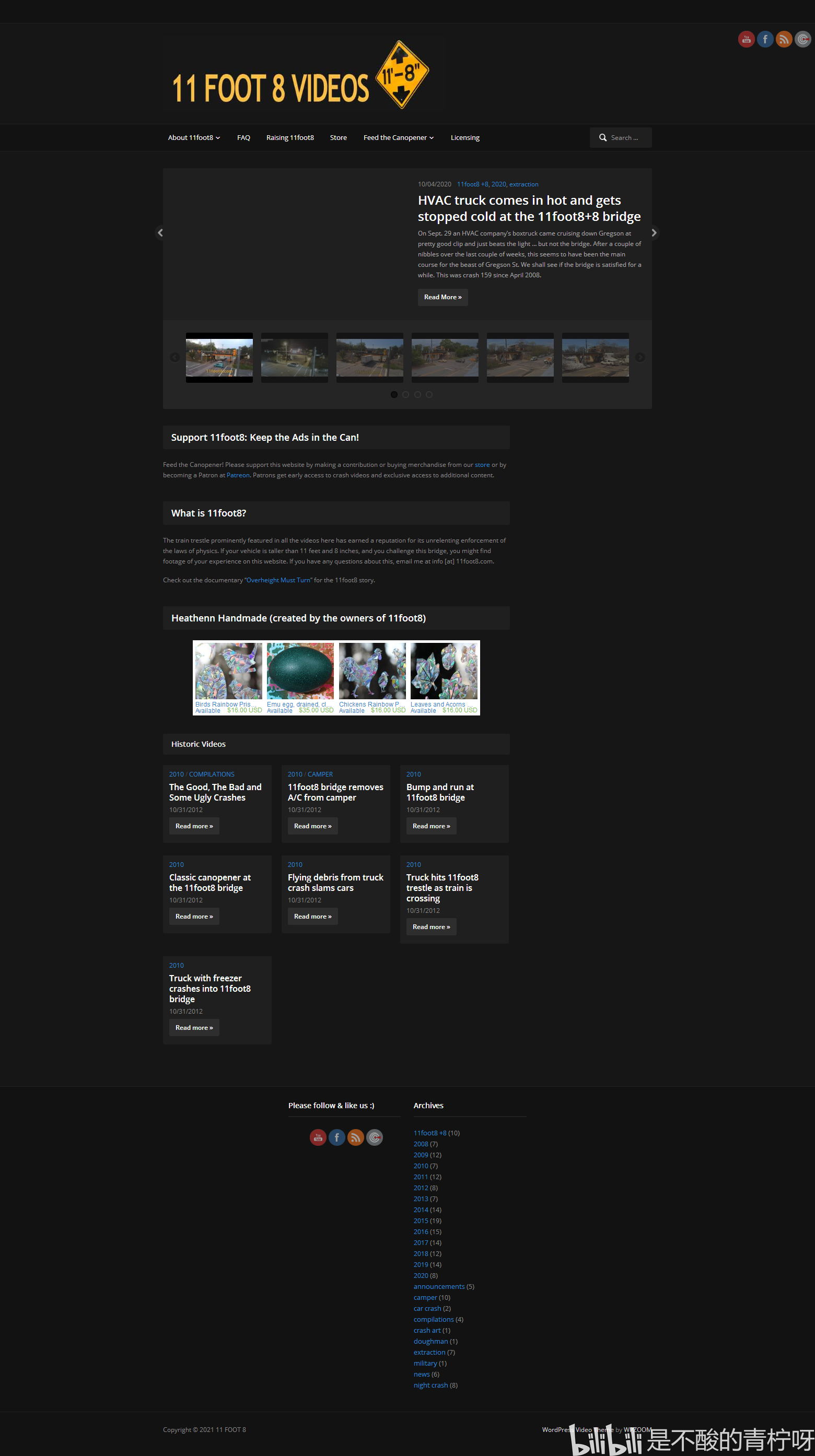Viewport: 815px width, 1456px height.
Task: Open the announcements archive link
Action: pyautogui.click(x=439, y=1286)
